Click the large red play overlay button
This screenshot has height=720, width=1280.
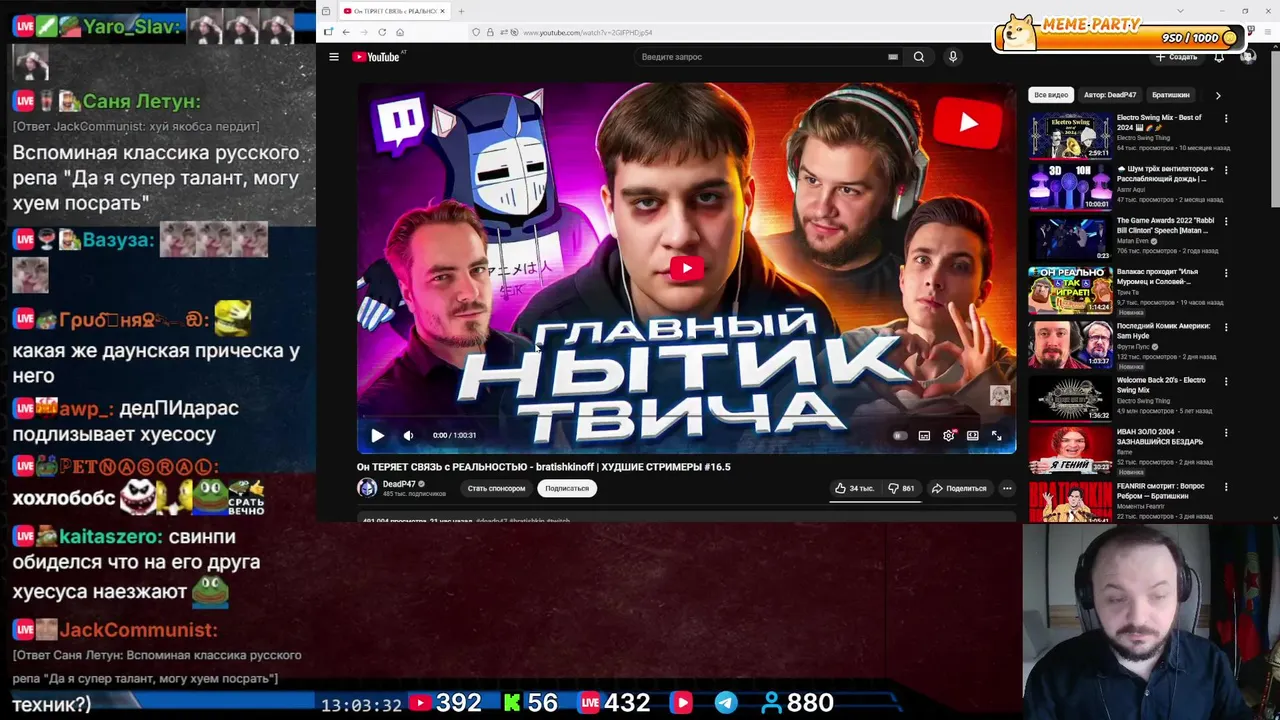click(x=686, y=267)
